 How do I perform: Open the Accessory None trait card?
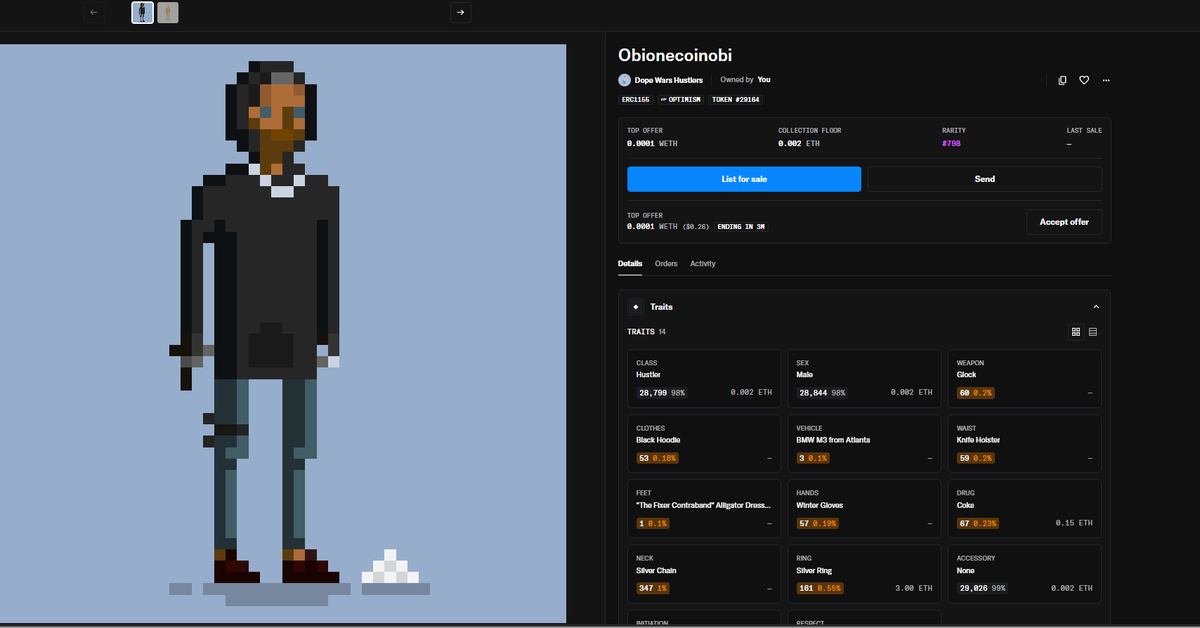tap(1024, 575)
